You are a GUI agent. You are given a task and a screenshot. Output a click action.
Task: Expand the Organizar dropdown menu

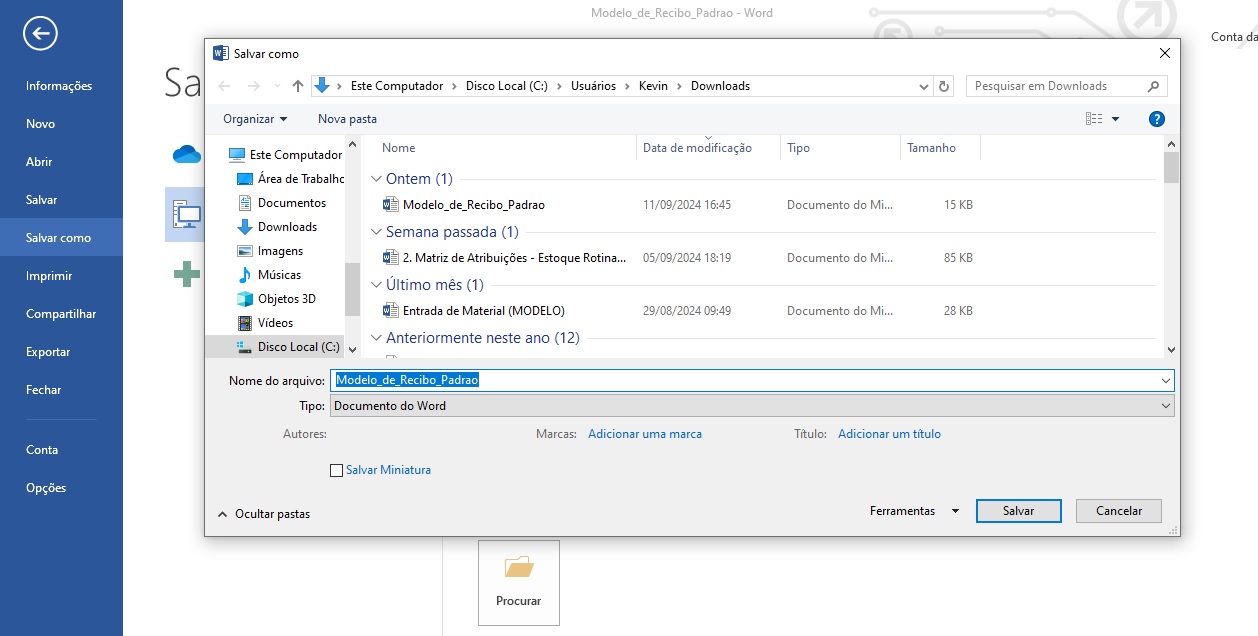255,119
